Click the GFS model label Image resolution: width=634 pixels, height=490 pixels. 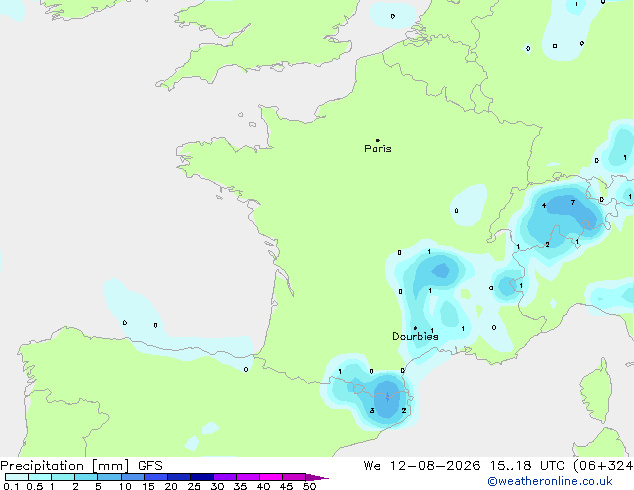click(x=150, y=466)
